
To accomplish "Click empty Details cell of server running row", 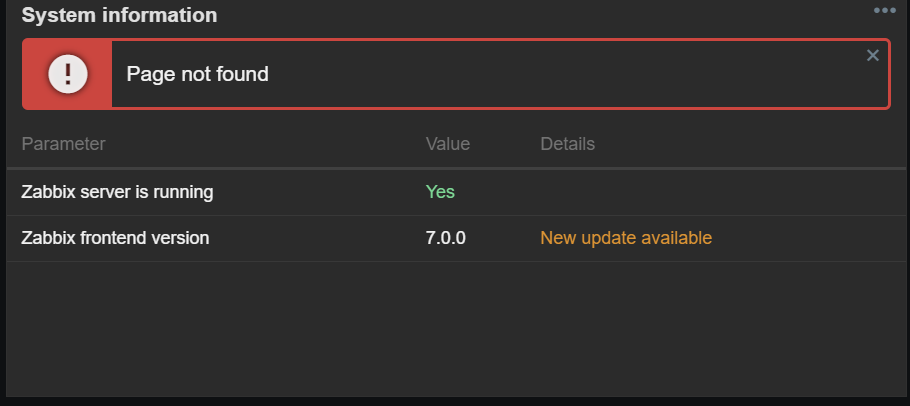I will tap(720, 192).
